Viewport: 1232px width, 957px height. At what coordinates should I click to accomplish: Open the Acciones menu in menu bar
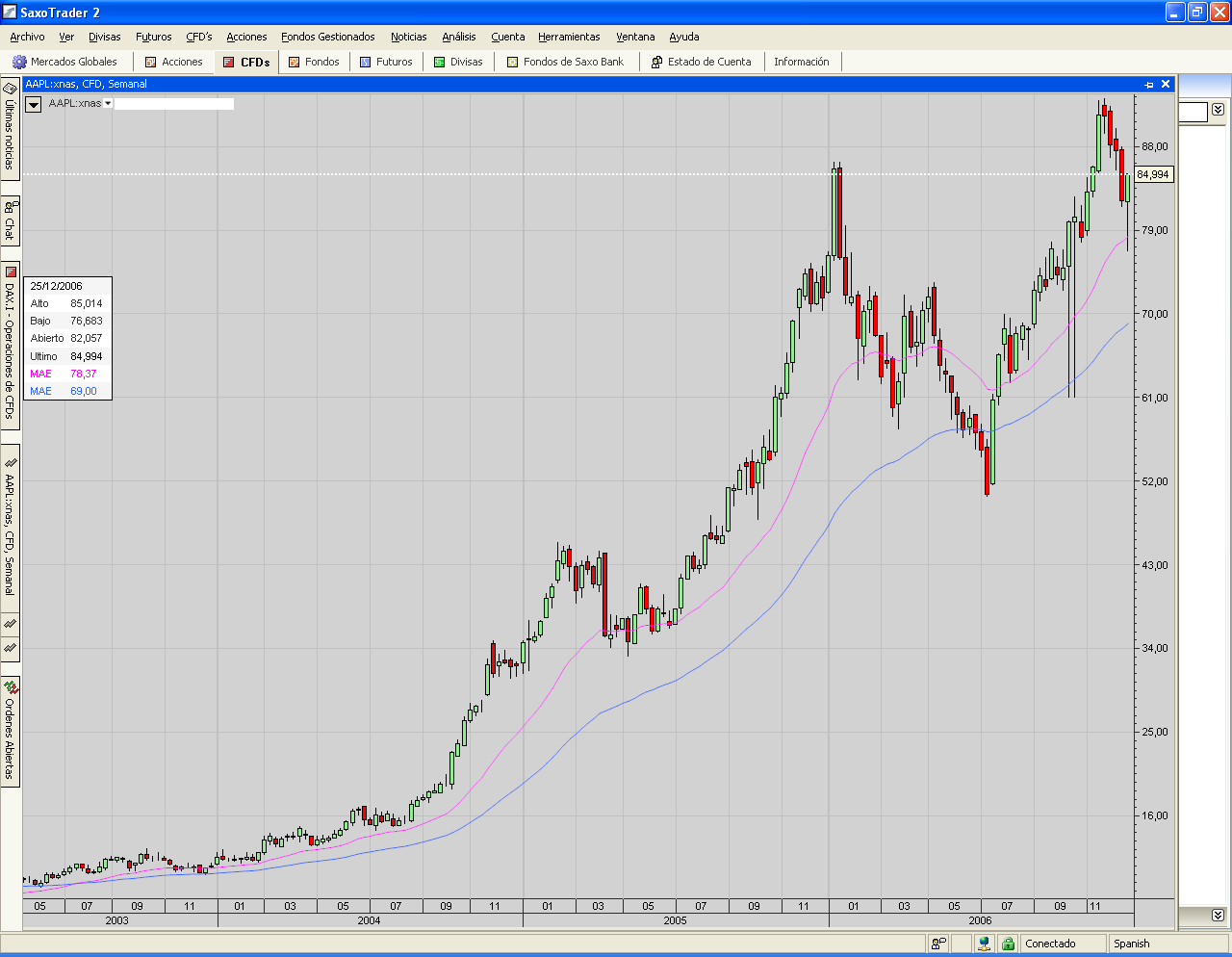tap(246, 37)
